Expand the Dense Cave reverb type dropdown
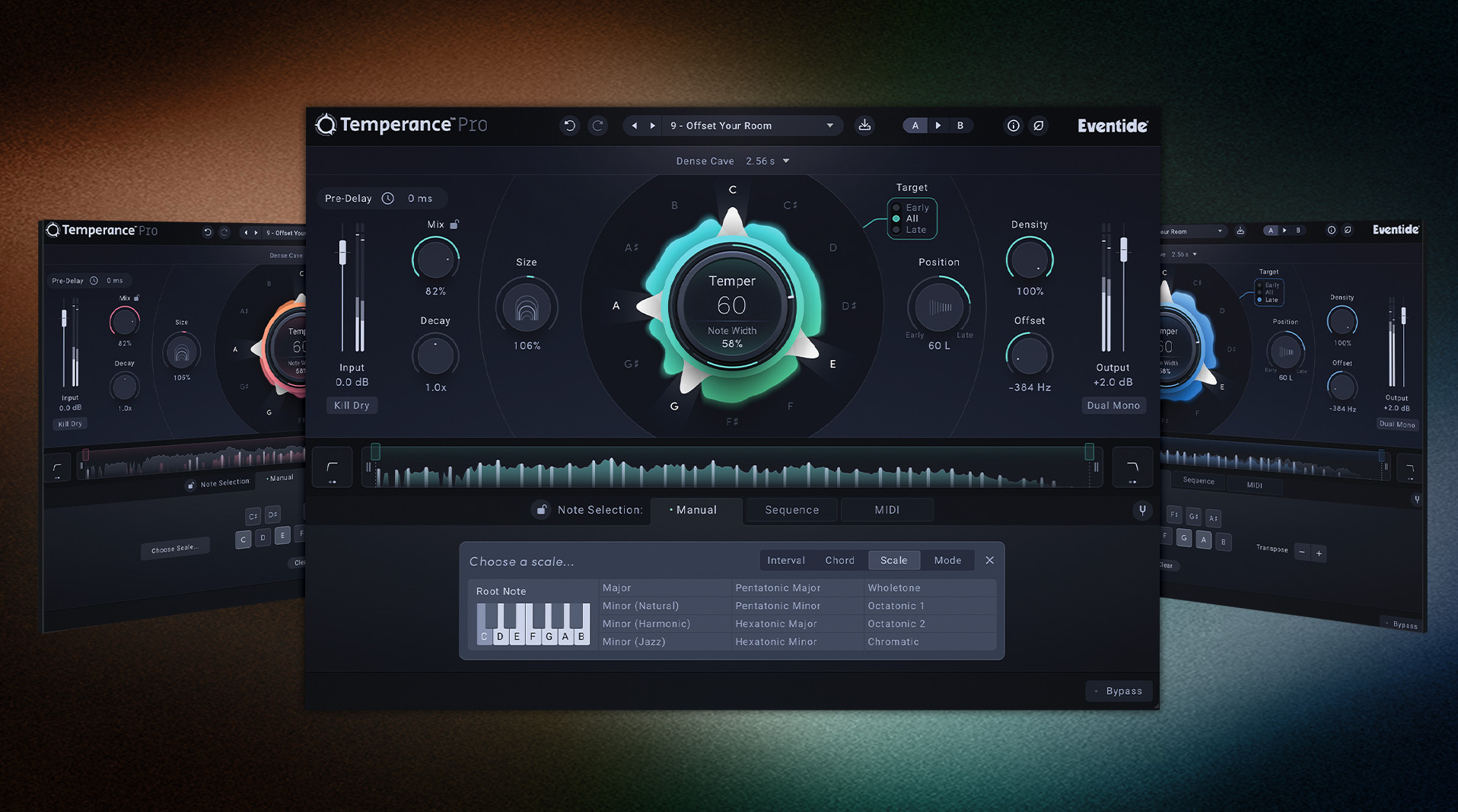Viewport: 1458px width, 812px height. coord(786,161)
